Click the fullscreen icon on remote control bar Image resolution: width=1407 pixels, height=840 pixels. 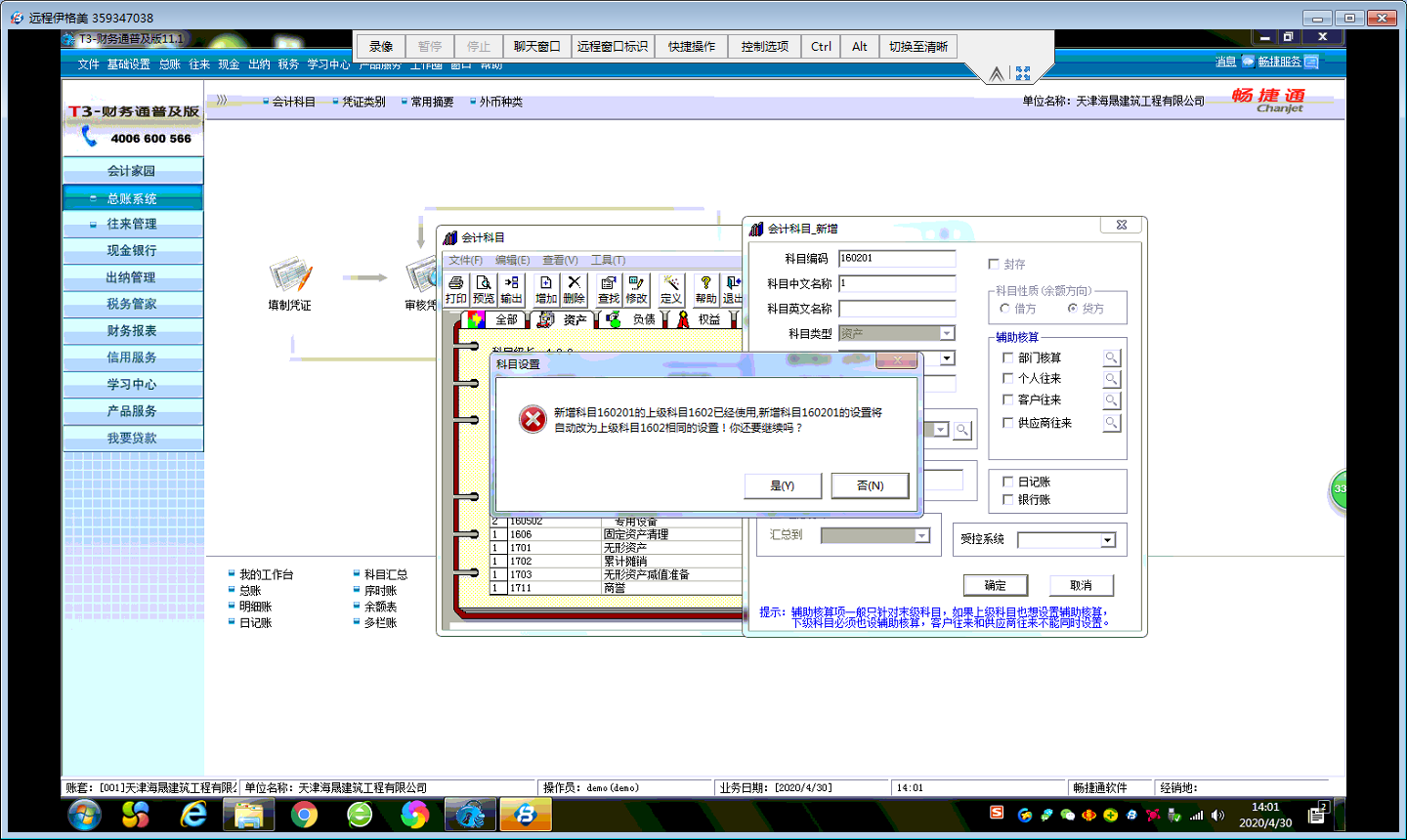pyautogui.click(x=1023, y=73)
